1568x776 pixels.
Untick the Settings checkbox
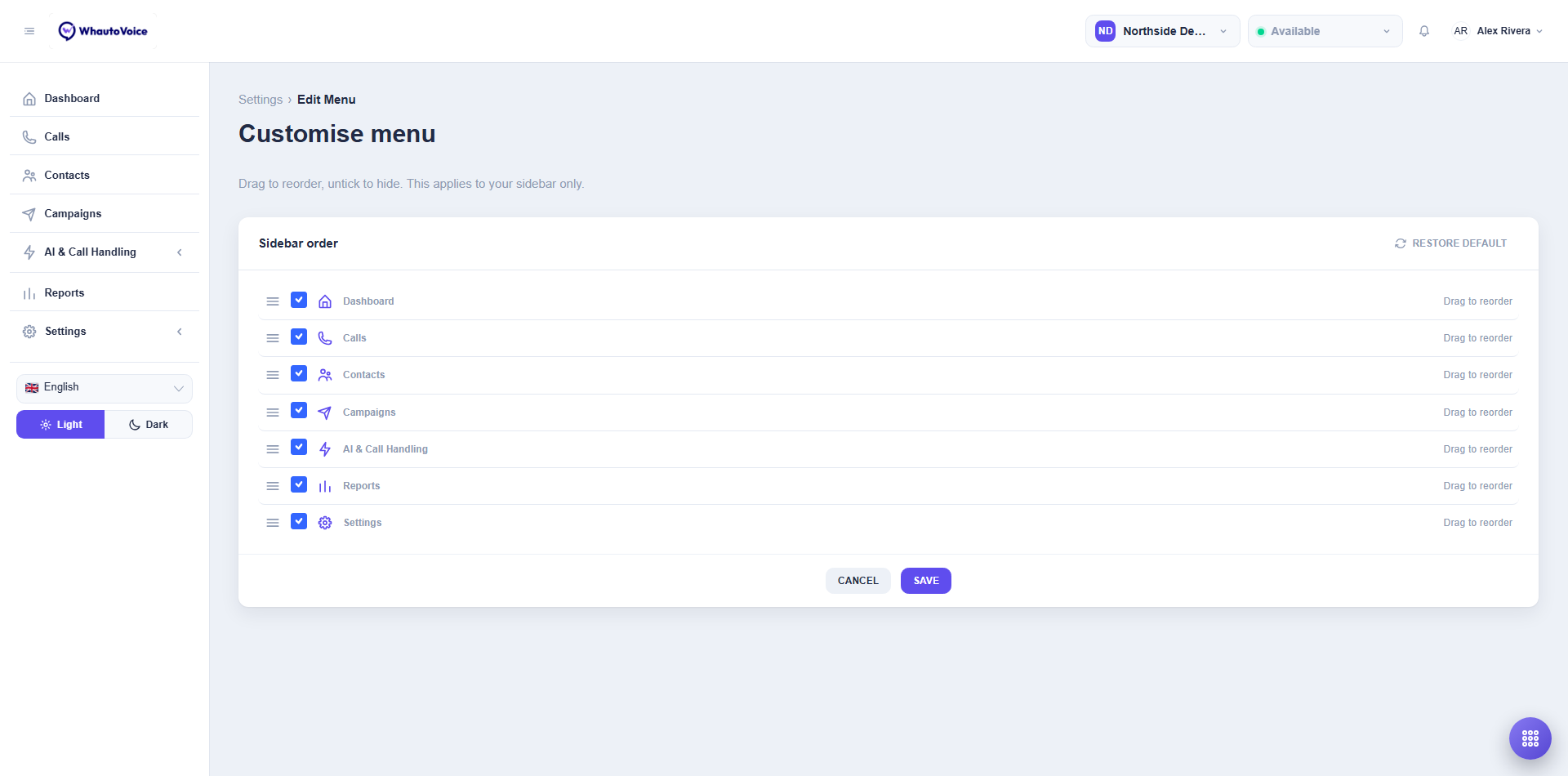(299, 521)
